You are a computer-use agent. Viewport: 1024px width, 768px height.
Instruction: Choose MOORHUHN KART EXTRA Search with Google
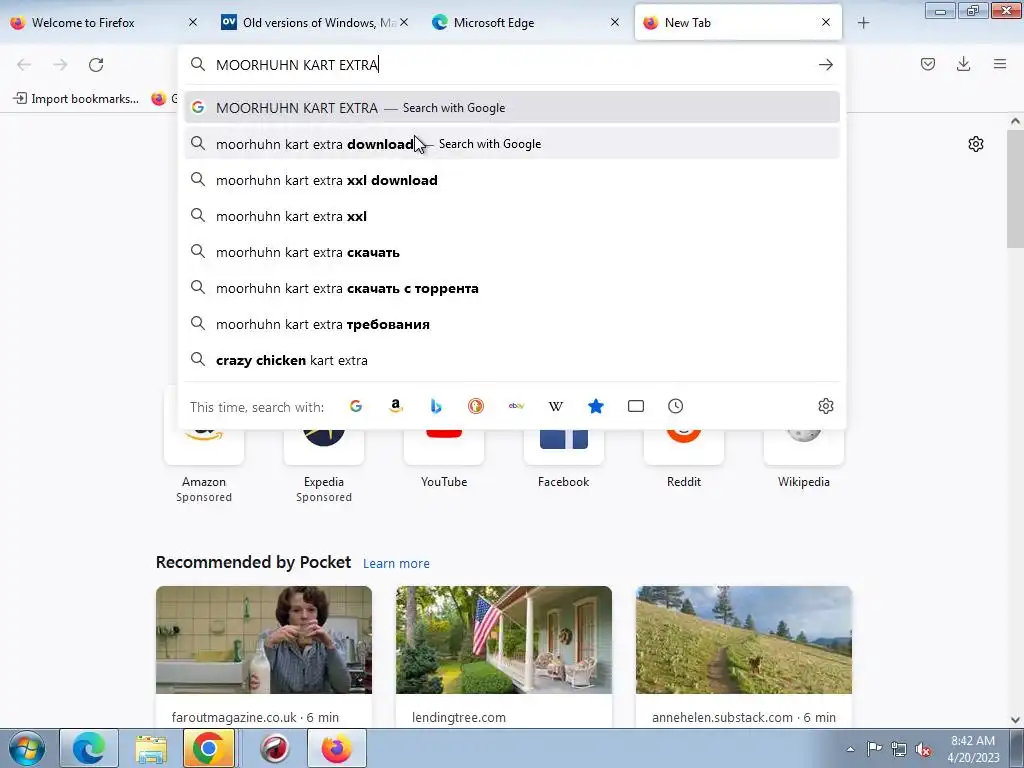coord(512,108)
